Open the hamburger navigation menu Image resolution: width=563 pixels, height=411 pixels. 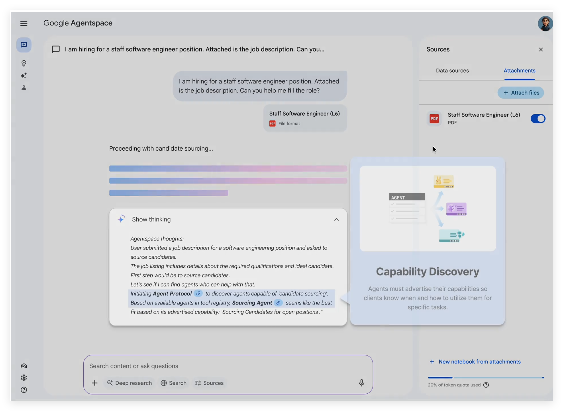(x=24, y=23)
